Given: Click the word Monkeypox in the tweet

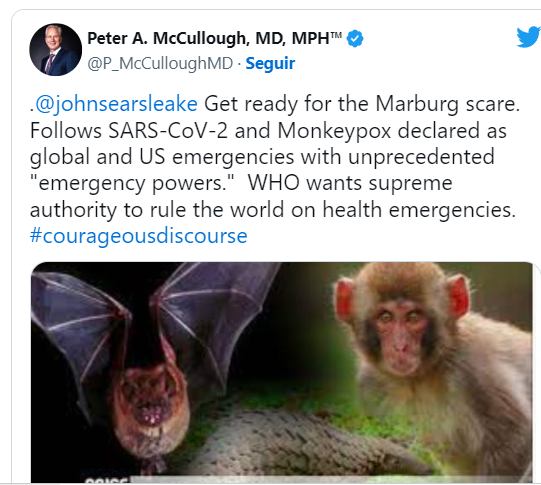Looking at the screenshot, I should (334, 131).
